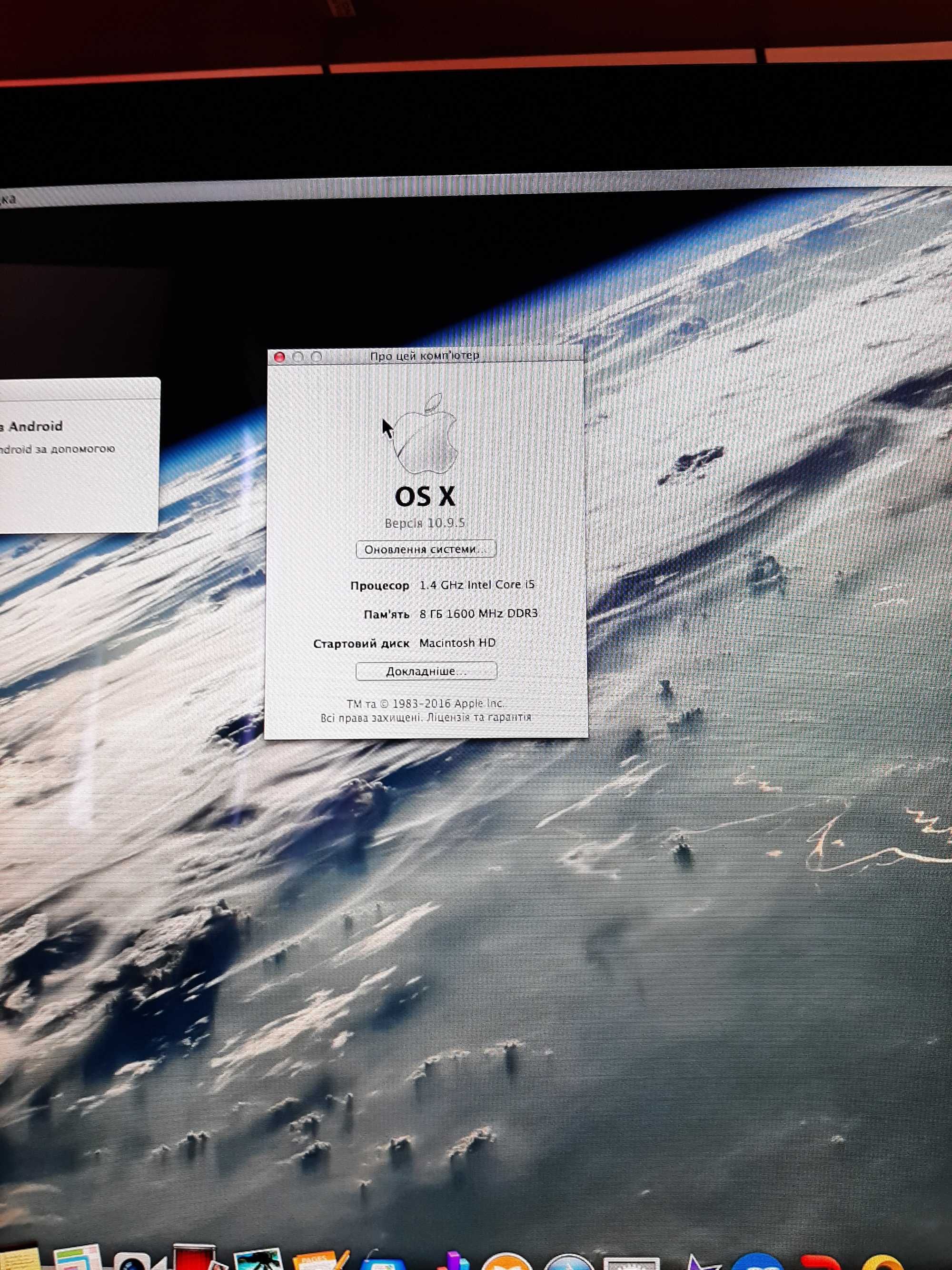Click the Стартовий диск label
The width and height of the screenshot is (952, 1270).
point(361,644)
